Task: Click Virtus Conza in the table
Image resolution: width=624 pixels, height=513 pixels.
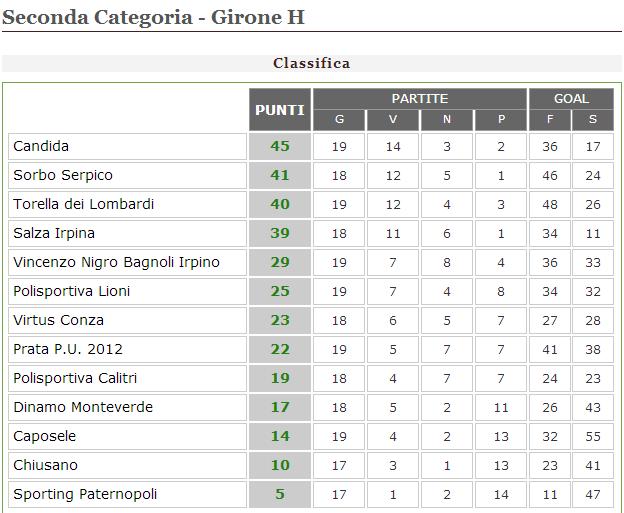Action: coord(58,321)
